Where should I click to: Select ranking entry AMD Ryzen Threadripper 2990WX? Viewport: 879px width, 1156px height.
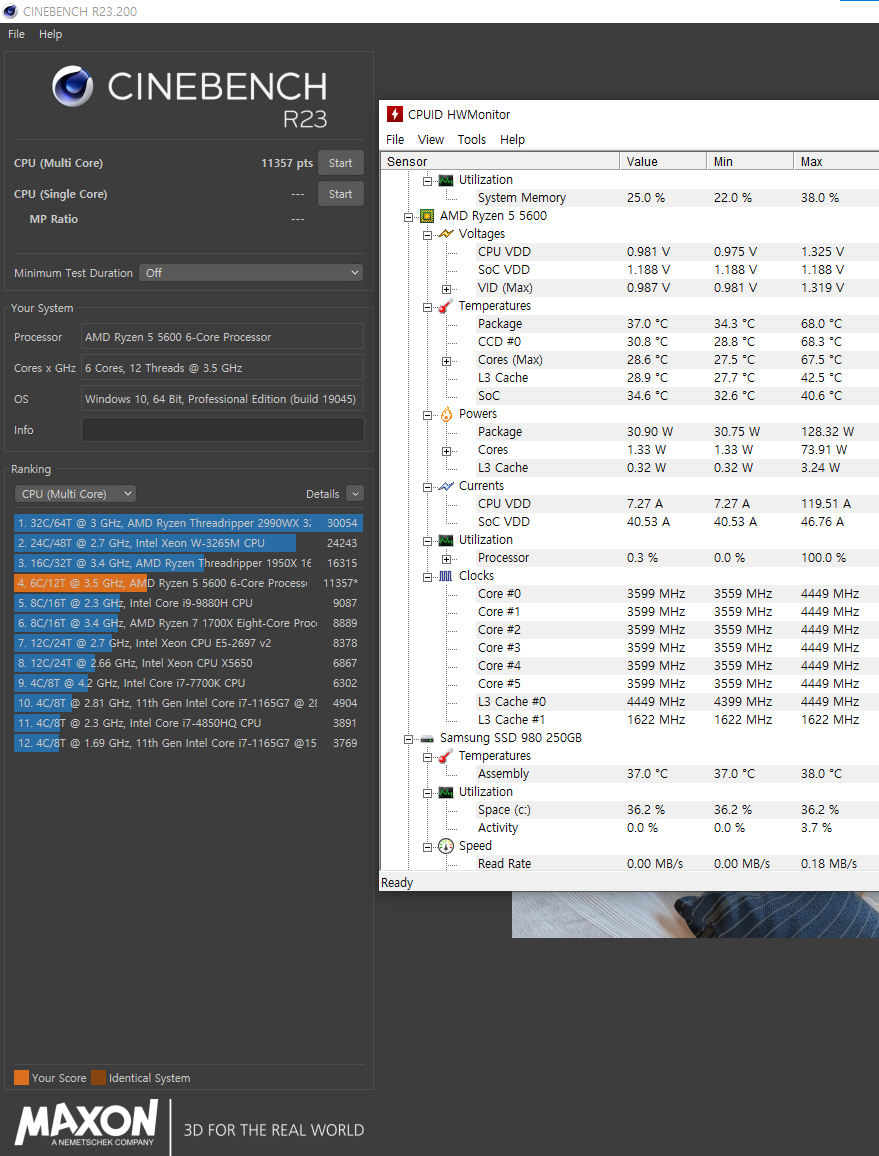(188, 523)
